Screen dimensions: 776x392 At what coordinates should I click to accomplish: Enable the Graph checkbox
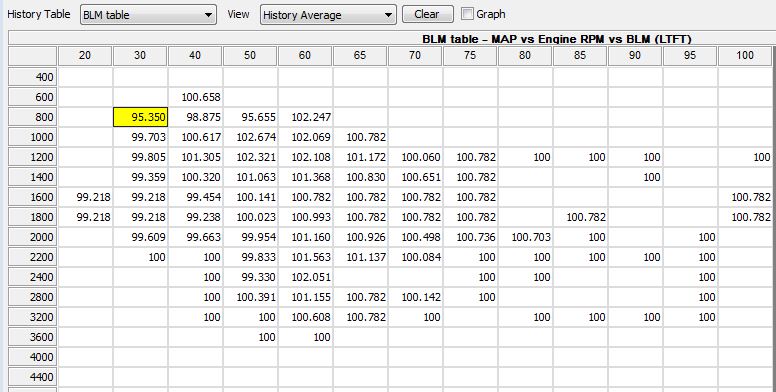467,14
